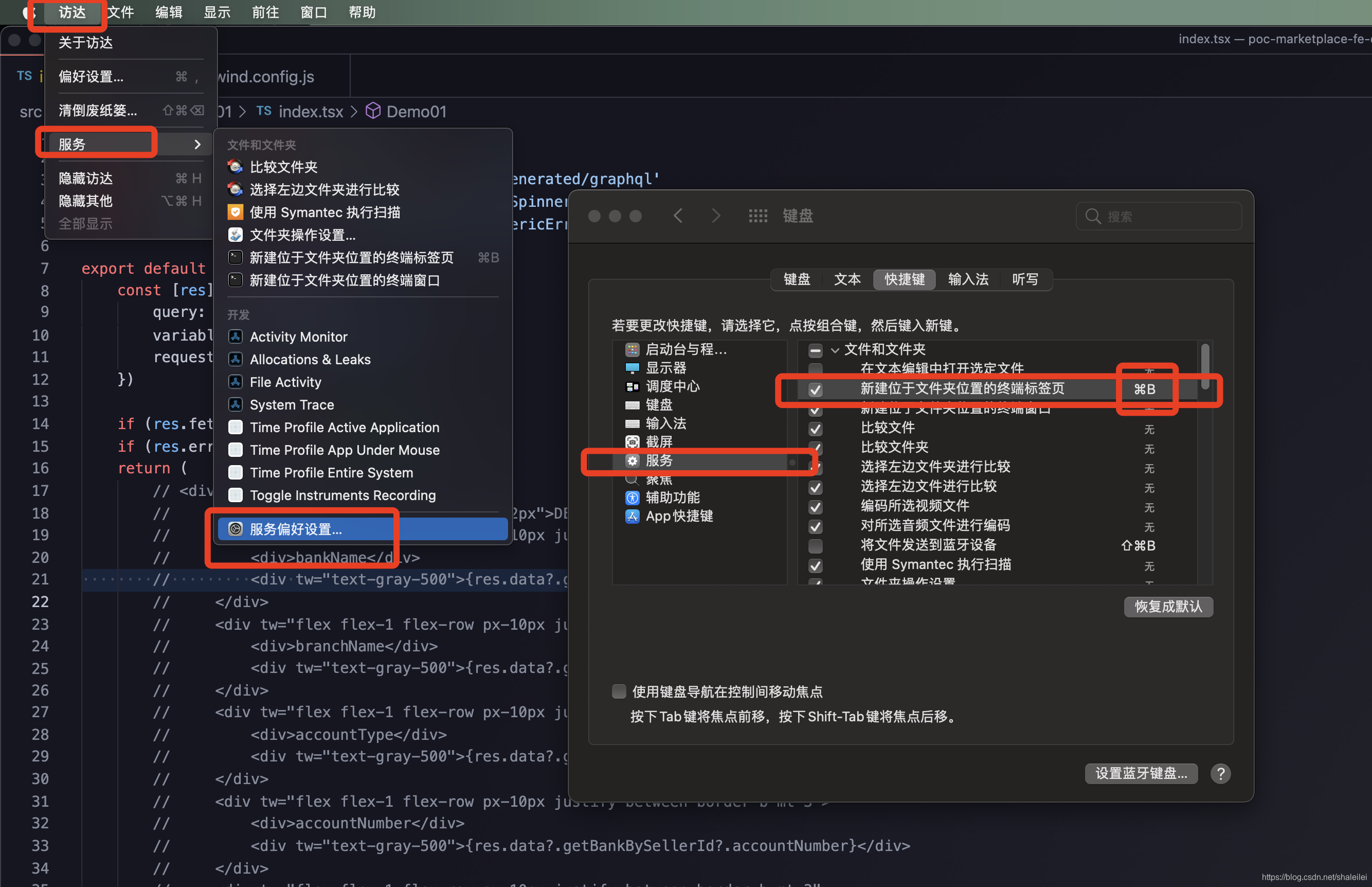This screenshot has height=887, width=1372.
Task: Select the 调度中心 icon in sidebar
Action: [x=632, y=386]
